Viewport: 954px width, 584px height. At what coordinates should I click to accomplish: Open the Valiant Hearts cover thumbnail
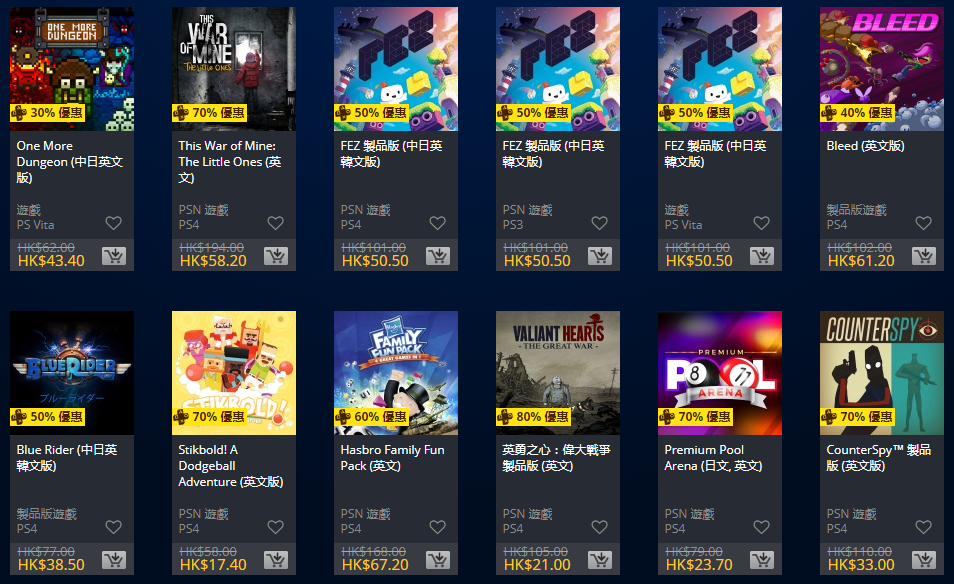[558, 373]
